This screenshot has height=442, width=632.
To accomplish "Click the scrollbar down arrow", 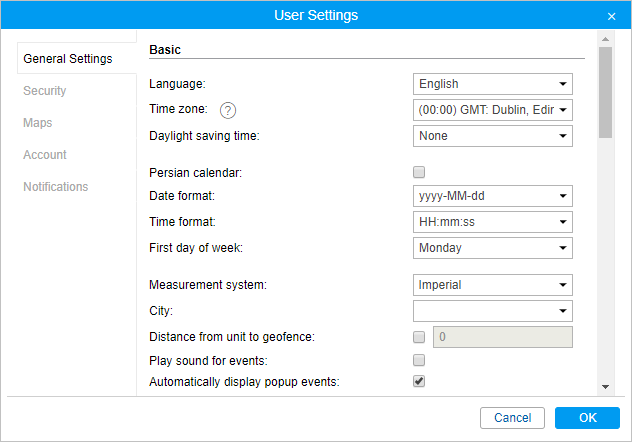I will point(605,387).
